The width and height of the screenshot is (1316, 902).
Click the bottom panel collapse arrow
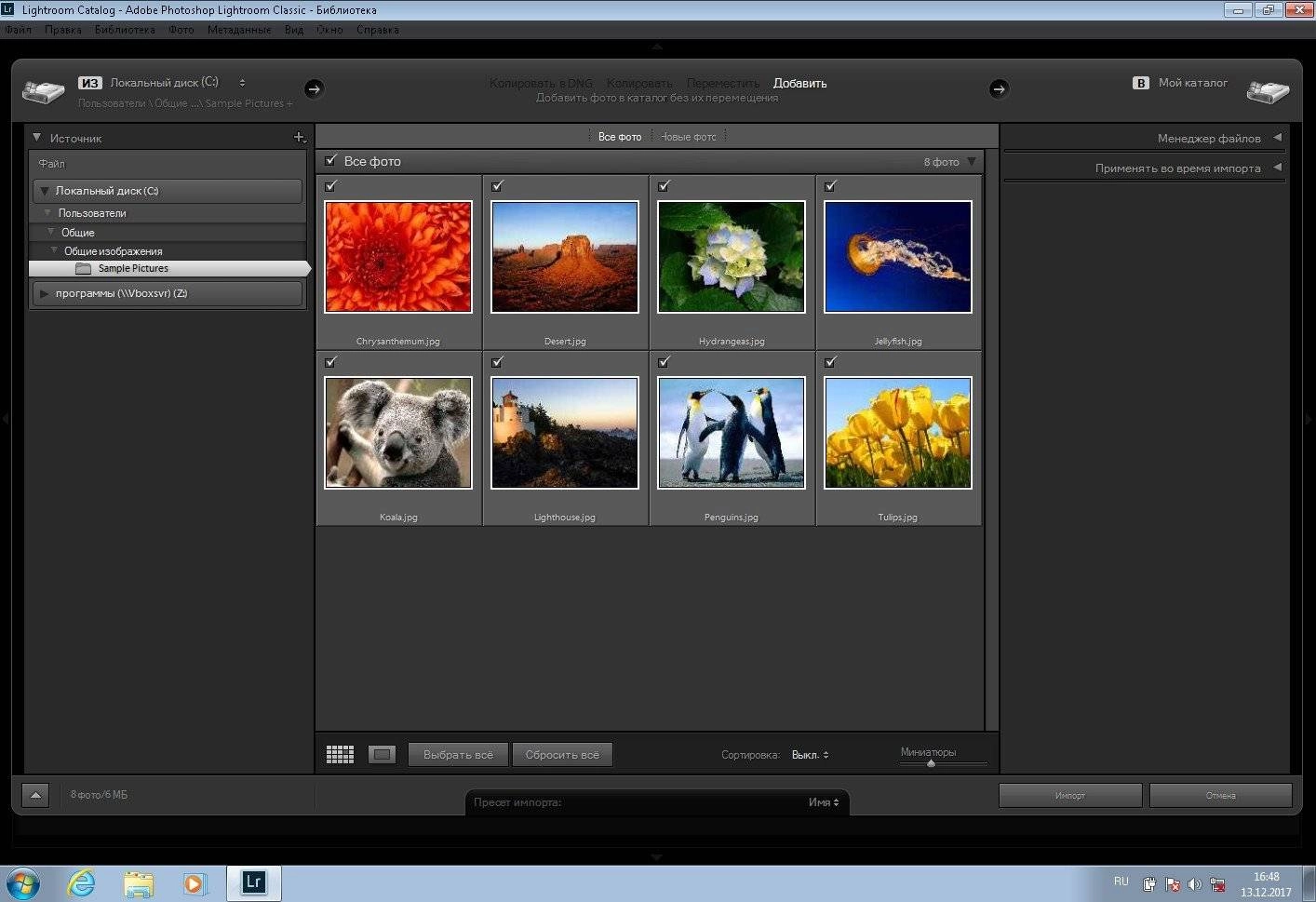pyautogui.click(x=657, y=856)
